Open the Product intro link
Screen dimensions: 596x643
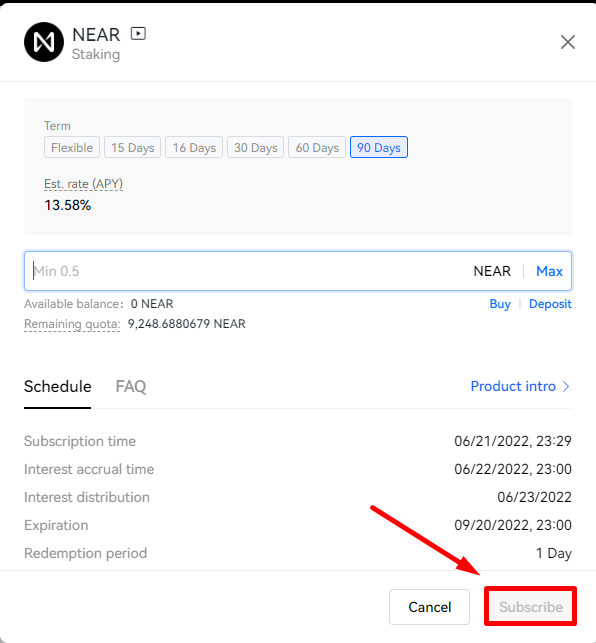point(513,386)
